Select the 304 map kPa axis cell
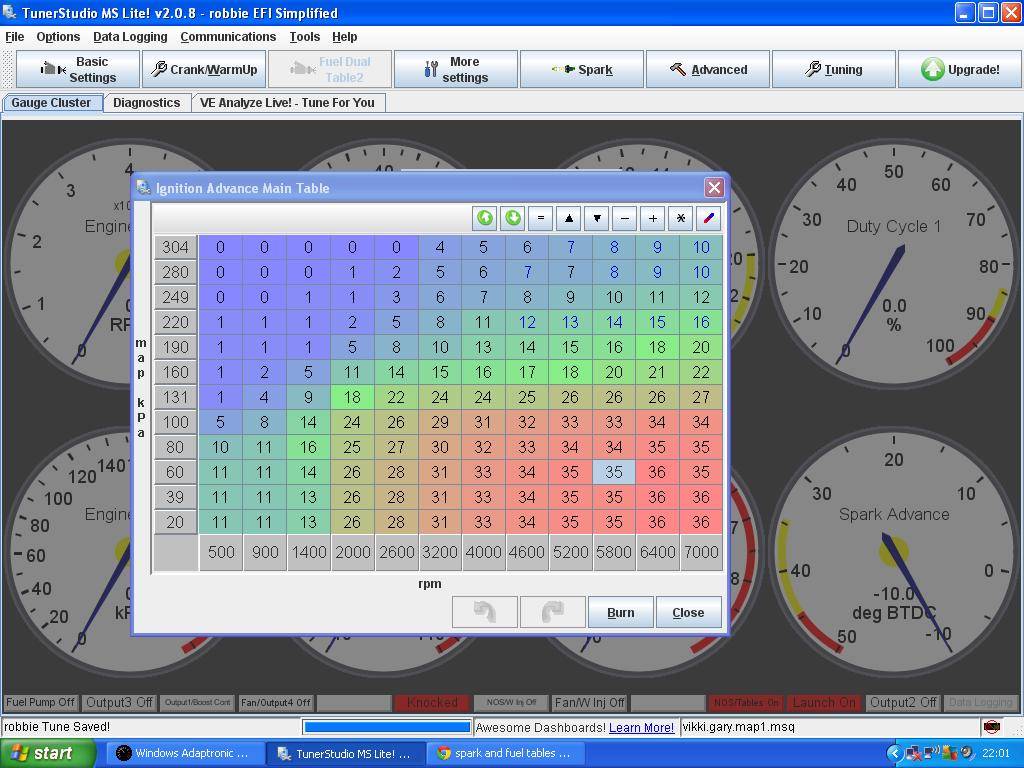The image size is (1024, 768). tap(175, 247)
